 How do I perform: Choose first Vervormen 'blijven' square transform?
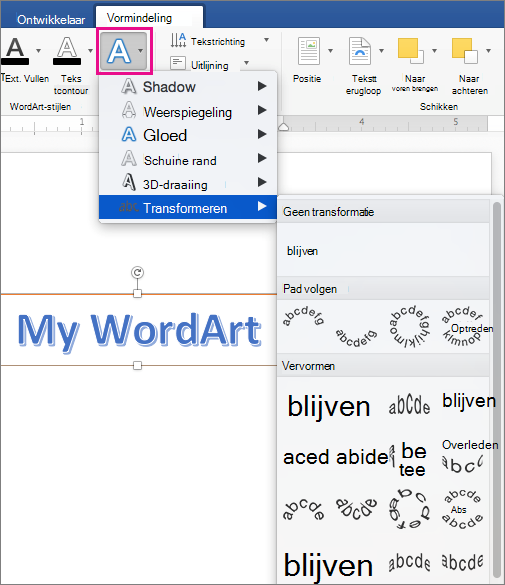coord(329,406)
